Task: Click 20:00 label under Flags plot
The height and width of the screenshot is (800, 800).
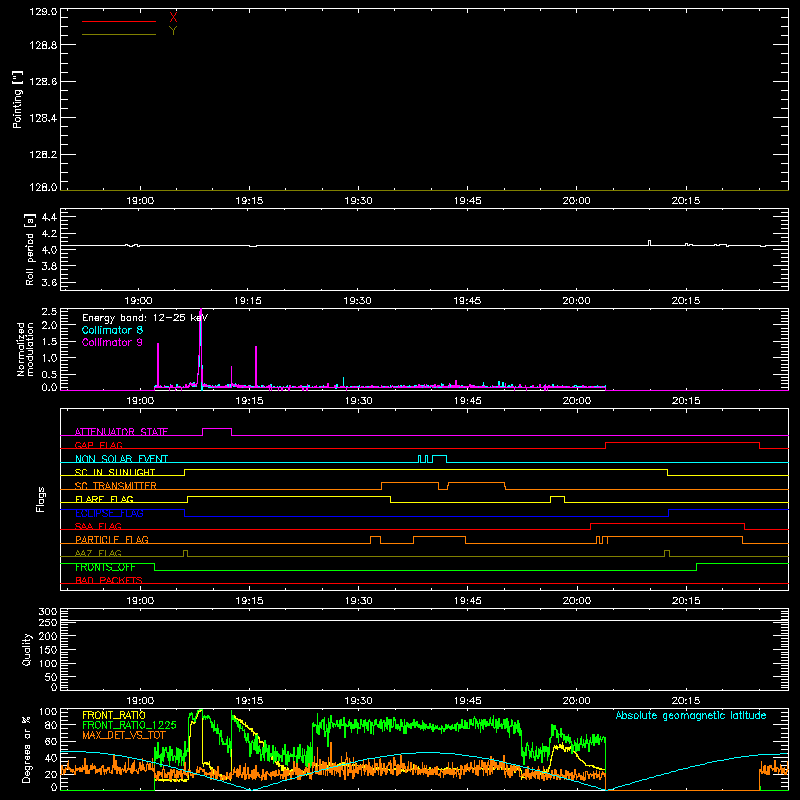Action: pyautogui.click(x=577, y=601)
